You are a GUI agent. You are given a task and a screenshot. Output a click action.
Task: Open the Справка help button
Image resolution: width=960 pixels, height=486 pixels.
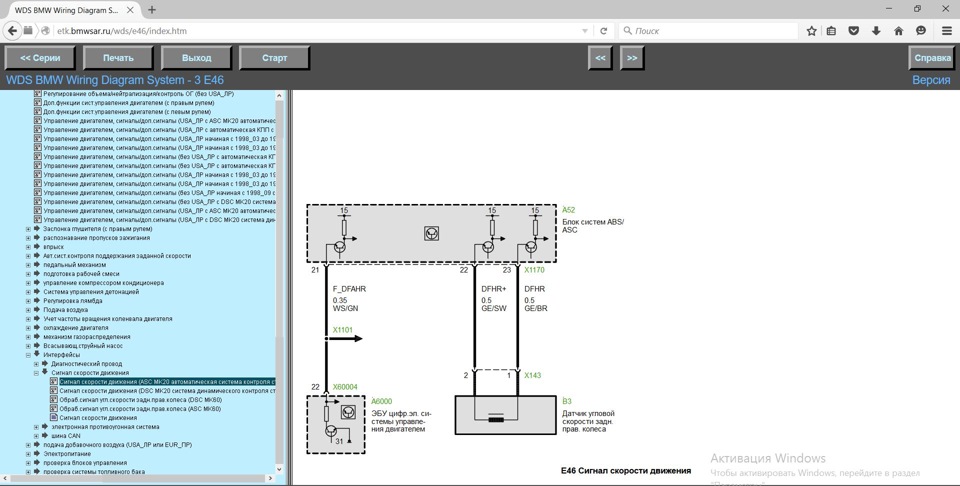932,58
